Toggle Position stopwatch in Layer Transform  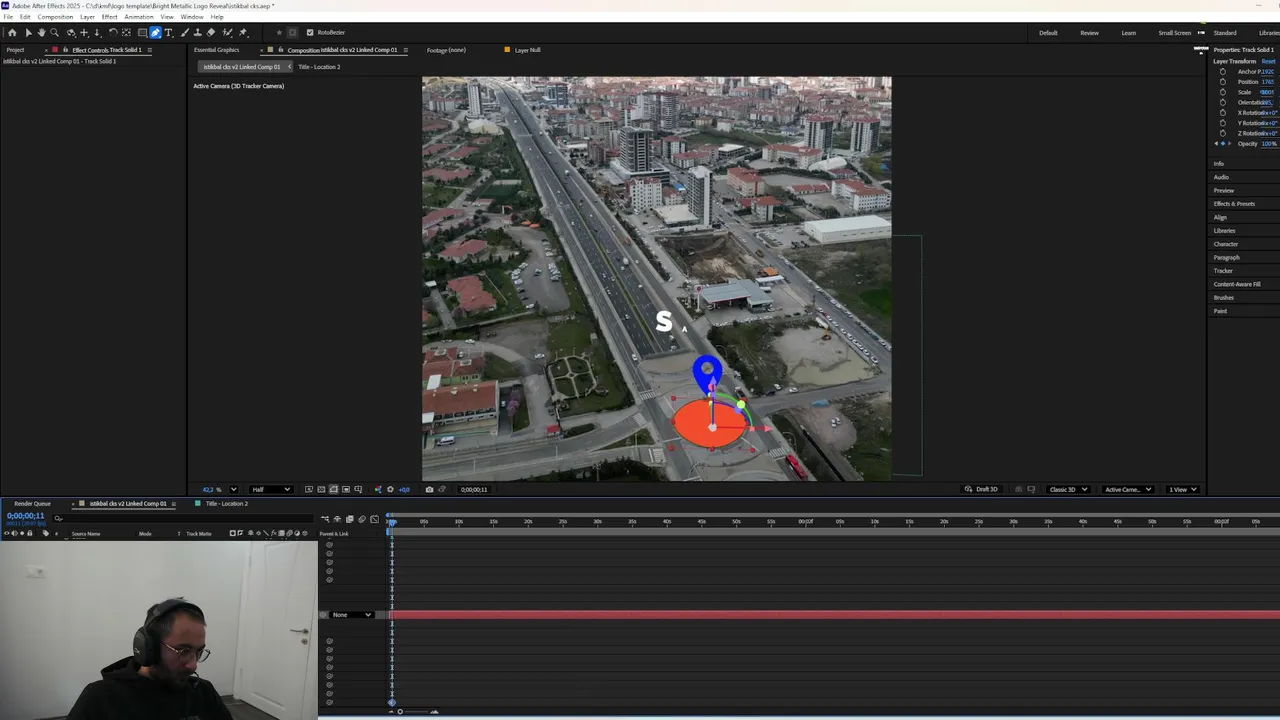click(x=1222, y=82)
